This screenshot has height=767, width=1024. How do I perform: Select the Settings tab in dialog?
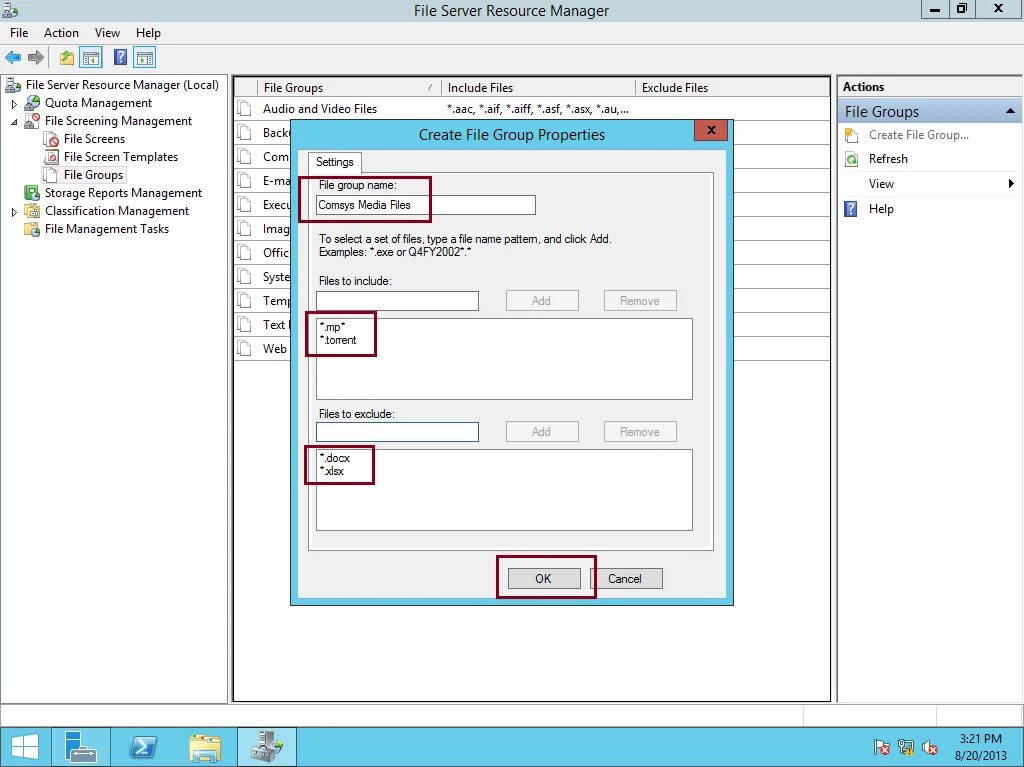coord(334,162)
